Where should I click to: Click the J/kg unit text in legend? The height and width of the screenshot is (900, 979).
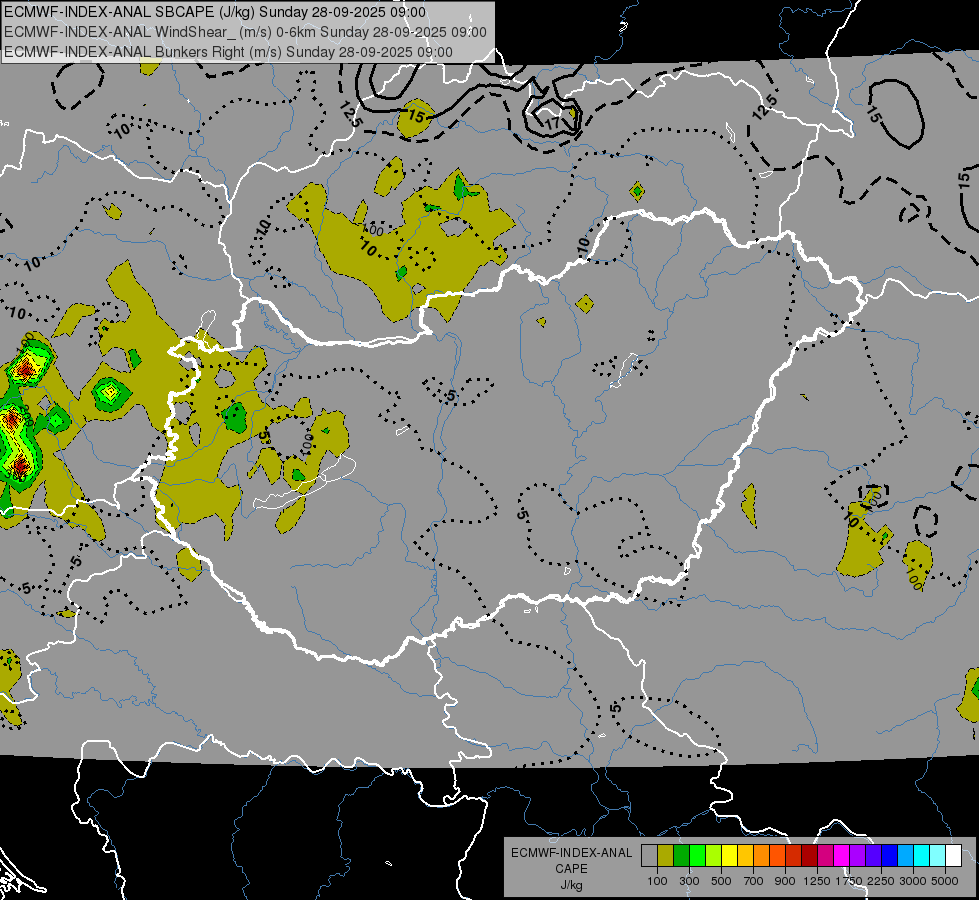click(571, 885)
